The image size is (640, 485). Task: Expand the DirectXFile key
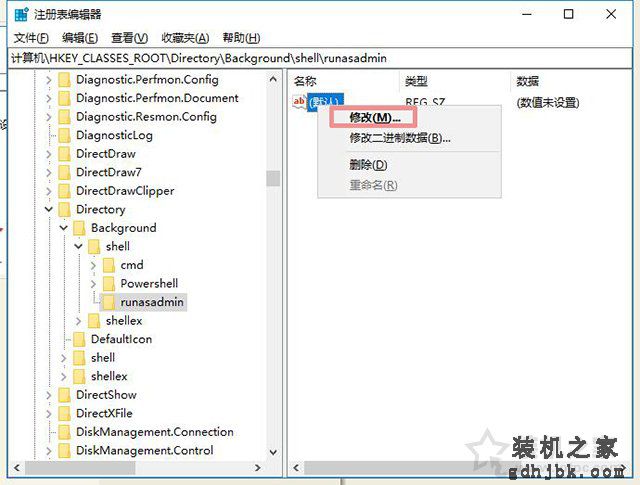coord(49,414)
